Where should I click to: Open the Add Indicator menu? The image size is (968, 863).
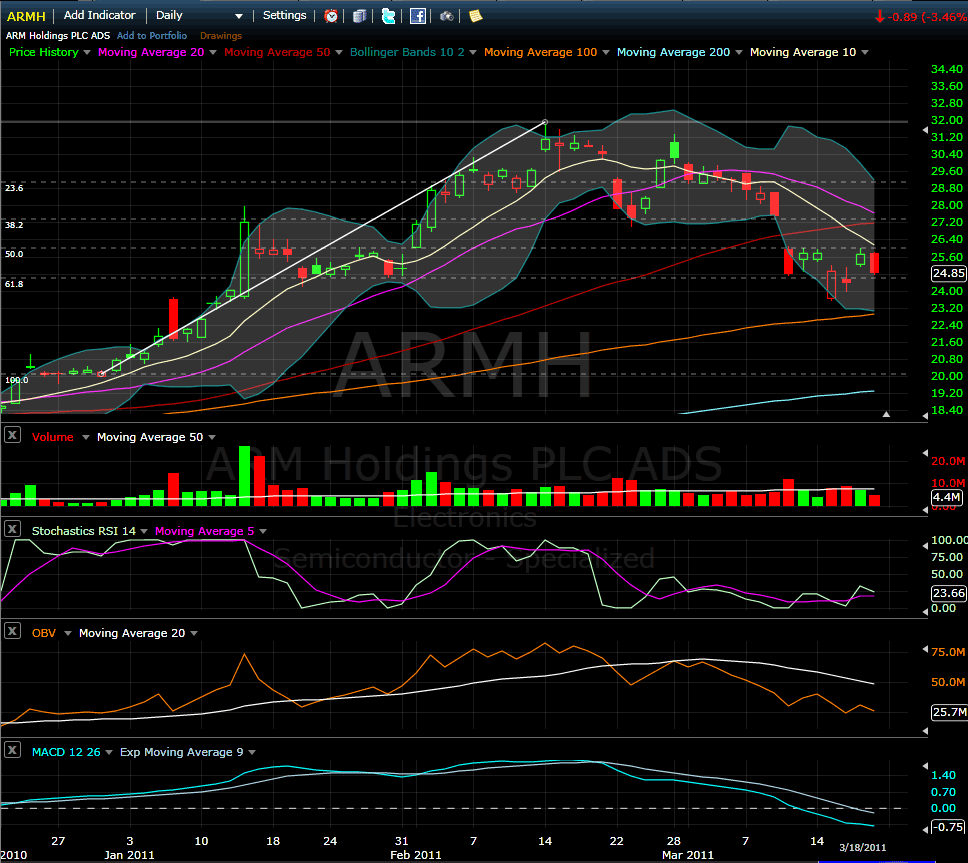coord(99,15)
